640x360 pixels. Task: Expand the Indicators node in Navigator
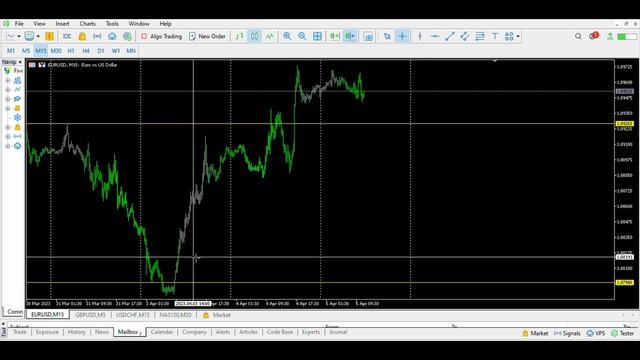pos(7,90)
